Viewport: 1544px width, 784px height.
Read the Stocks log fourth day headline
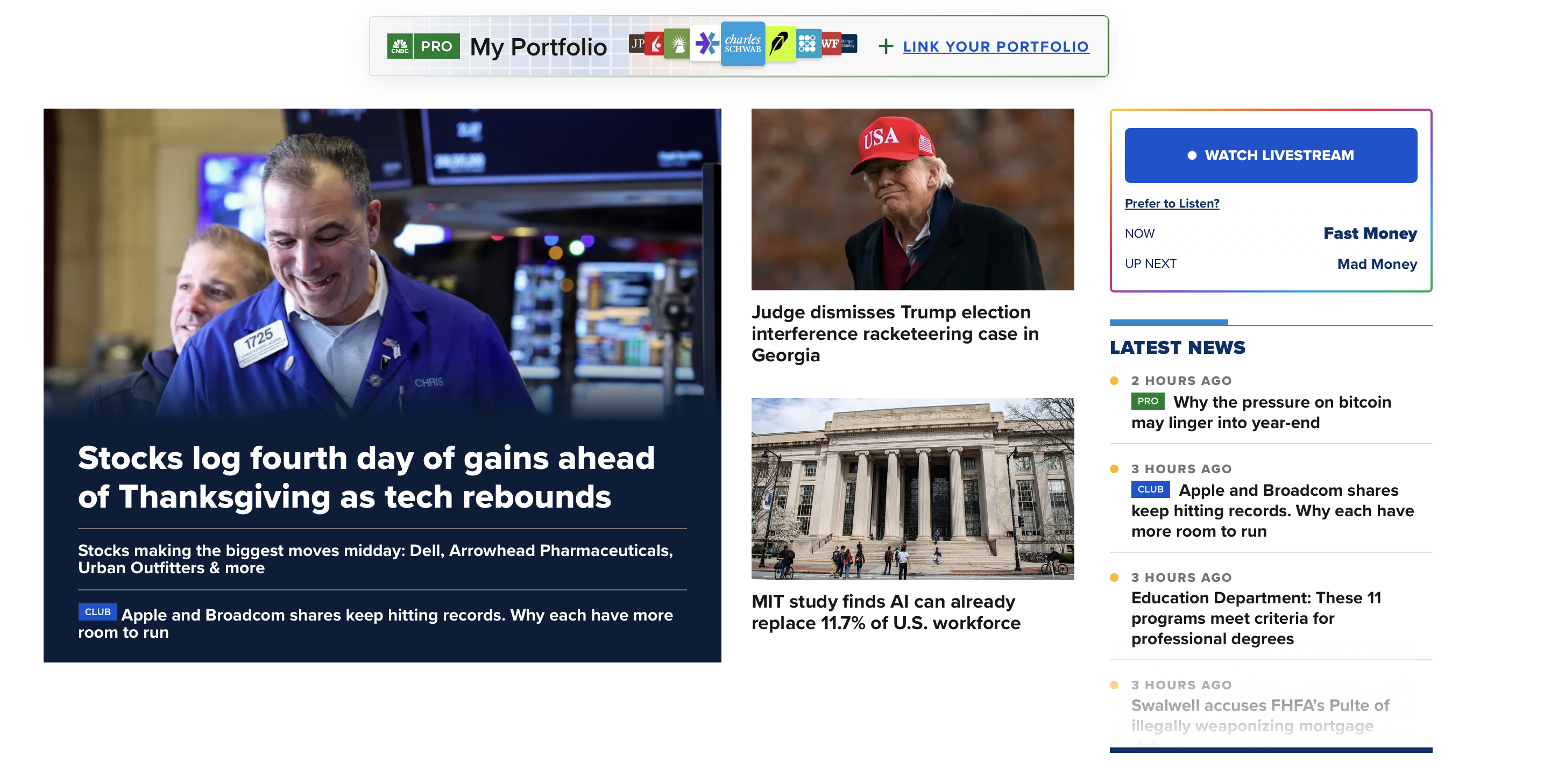[366, 477]
